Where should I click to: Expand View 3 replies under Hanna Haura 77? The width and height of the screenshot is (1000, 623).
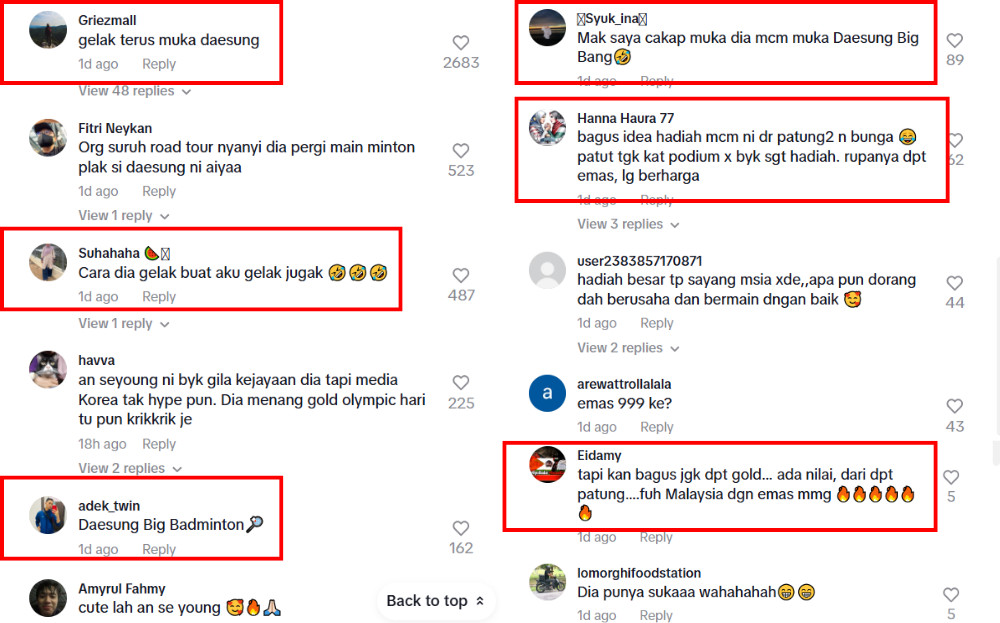pos(628,224)
